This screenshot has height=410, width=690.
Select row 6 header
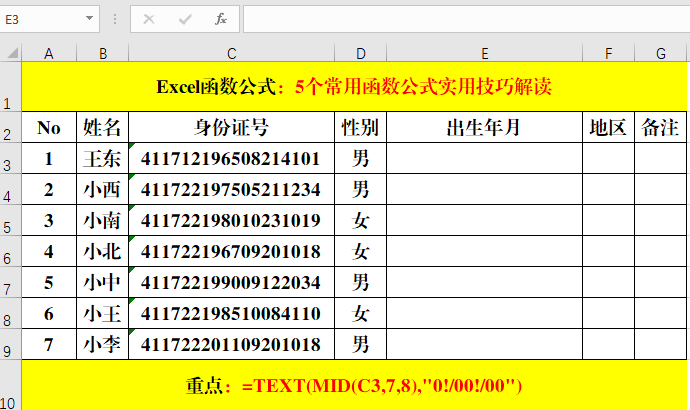click(x=11, y=251)
